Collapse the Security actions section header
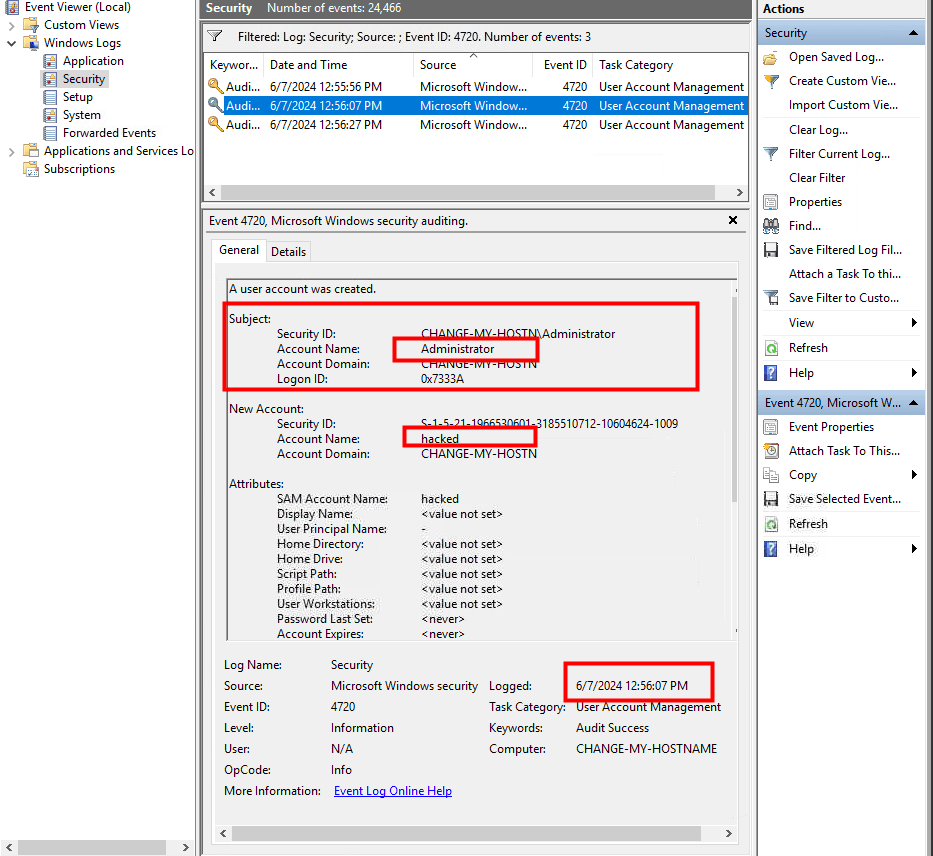Screen dimensions: 933x856 914,33
